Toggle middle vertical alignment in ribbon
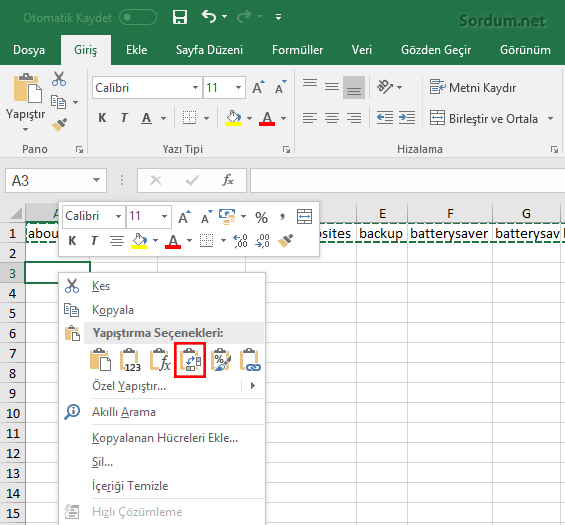Viewport: 565px width, 525px height. 332,87
